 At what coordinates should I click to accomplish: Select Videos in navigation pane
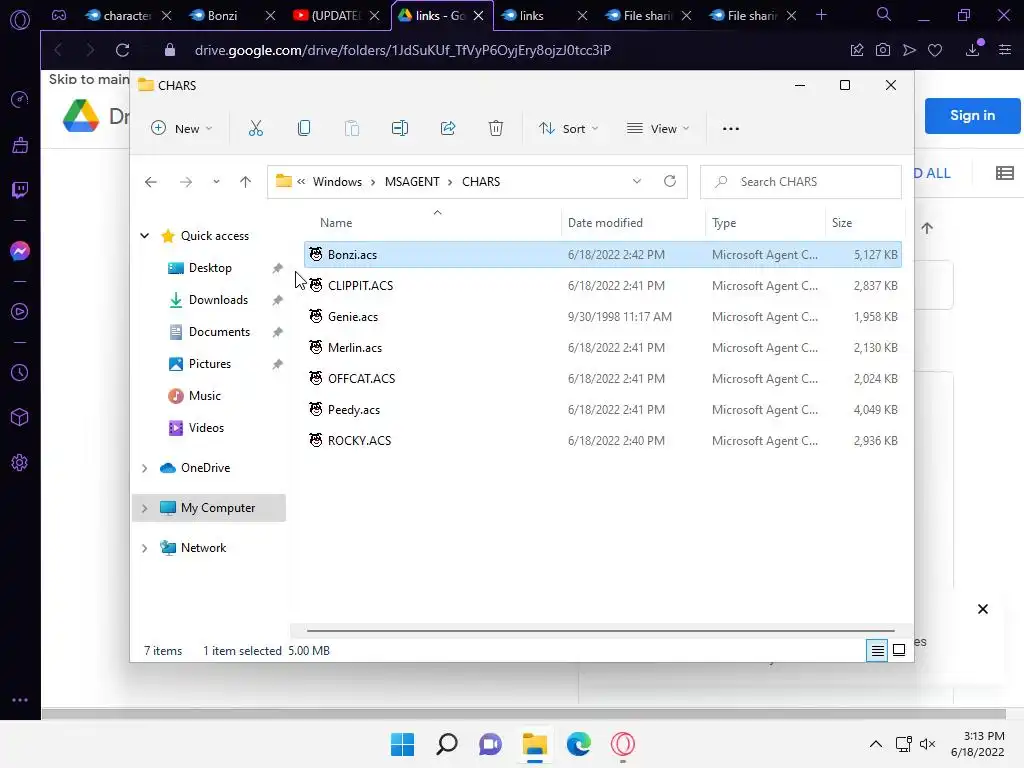pos(206,428)
